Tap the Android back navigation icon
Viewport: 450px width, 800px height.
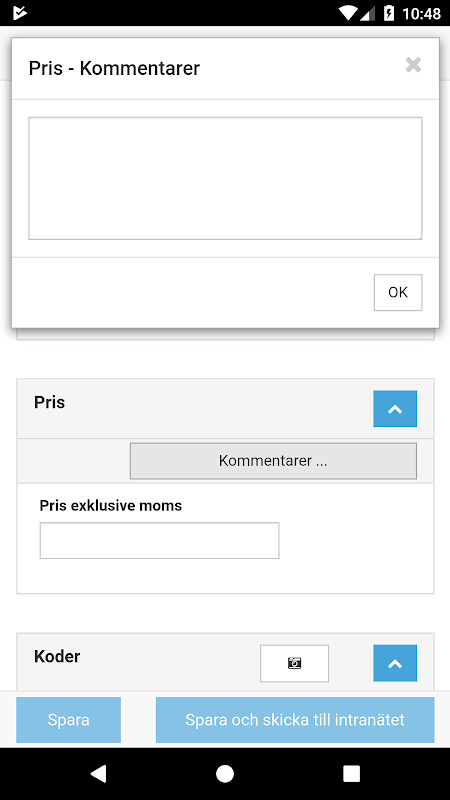pos(98,773)
